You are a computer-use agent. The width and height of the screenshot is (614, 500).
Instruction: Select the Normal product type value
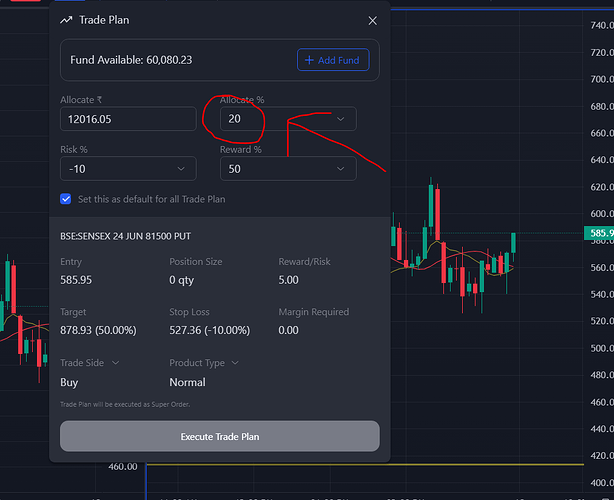pos(187,382)
